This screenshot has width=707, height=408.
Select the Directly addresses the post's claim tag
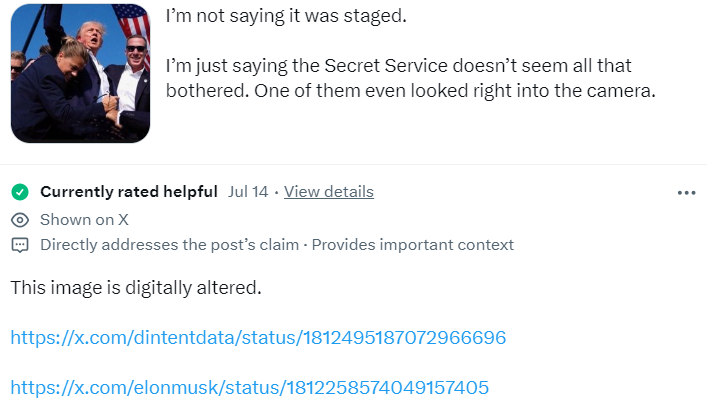[x=170, y=245]
